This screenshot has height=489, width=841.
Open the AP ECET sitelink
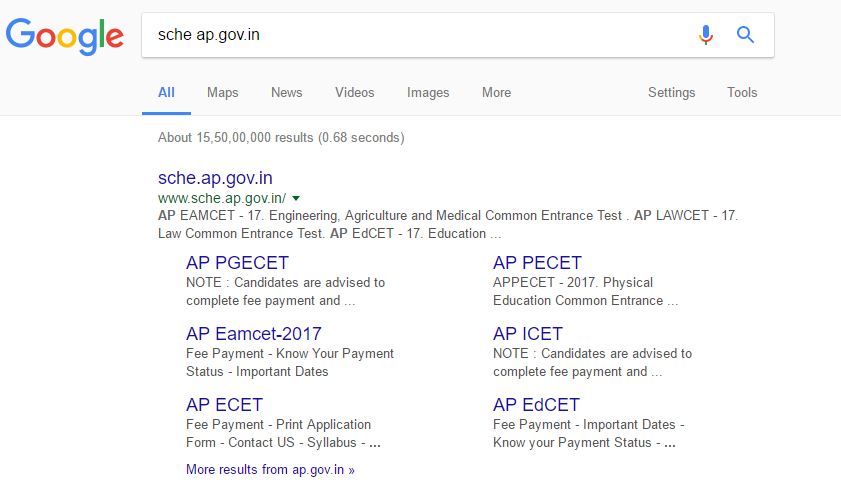pos(224,405)
